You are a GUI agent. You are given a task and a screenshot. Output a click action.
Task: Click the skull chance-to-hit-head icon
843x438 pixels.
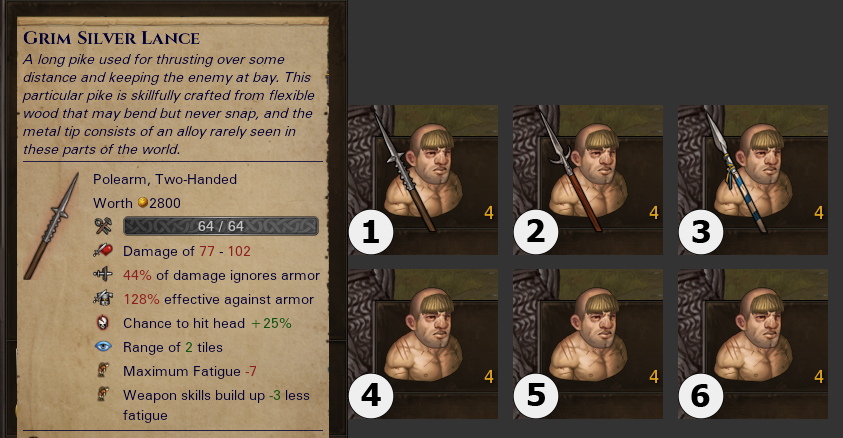tap(103, 322)
